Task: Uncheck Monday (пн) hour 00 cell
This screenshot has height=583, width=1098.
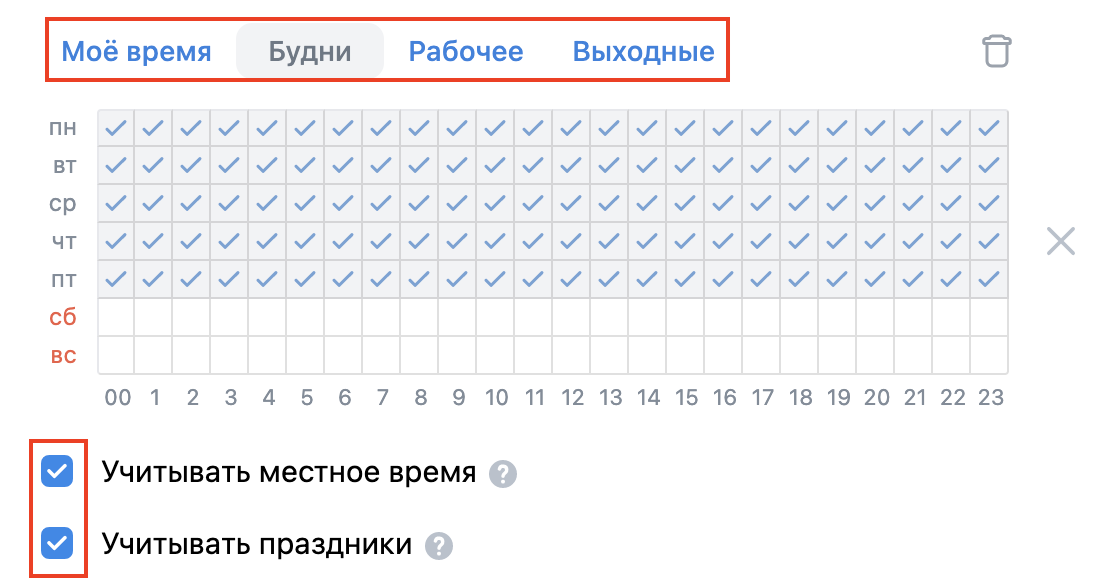Action: coord(116,128)
